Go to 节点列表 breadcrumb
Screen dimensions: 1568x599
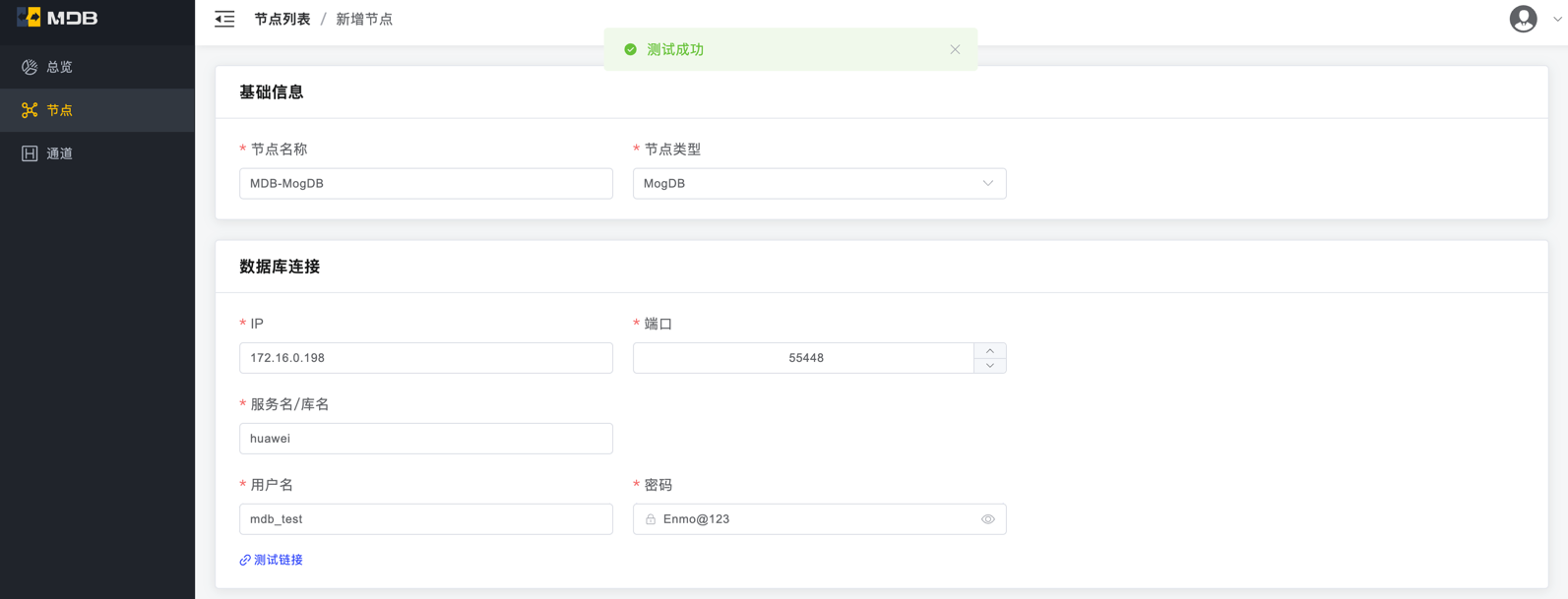pyautogui.click(x=282, y=19)
